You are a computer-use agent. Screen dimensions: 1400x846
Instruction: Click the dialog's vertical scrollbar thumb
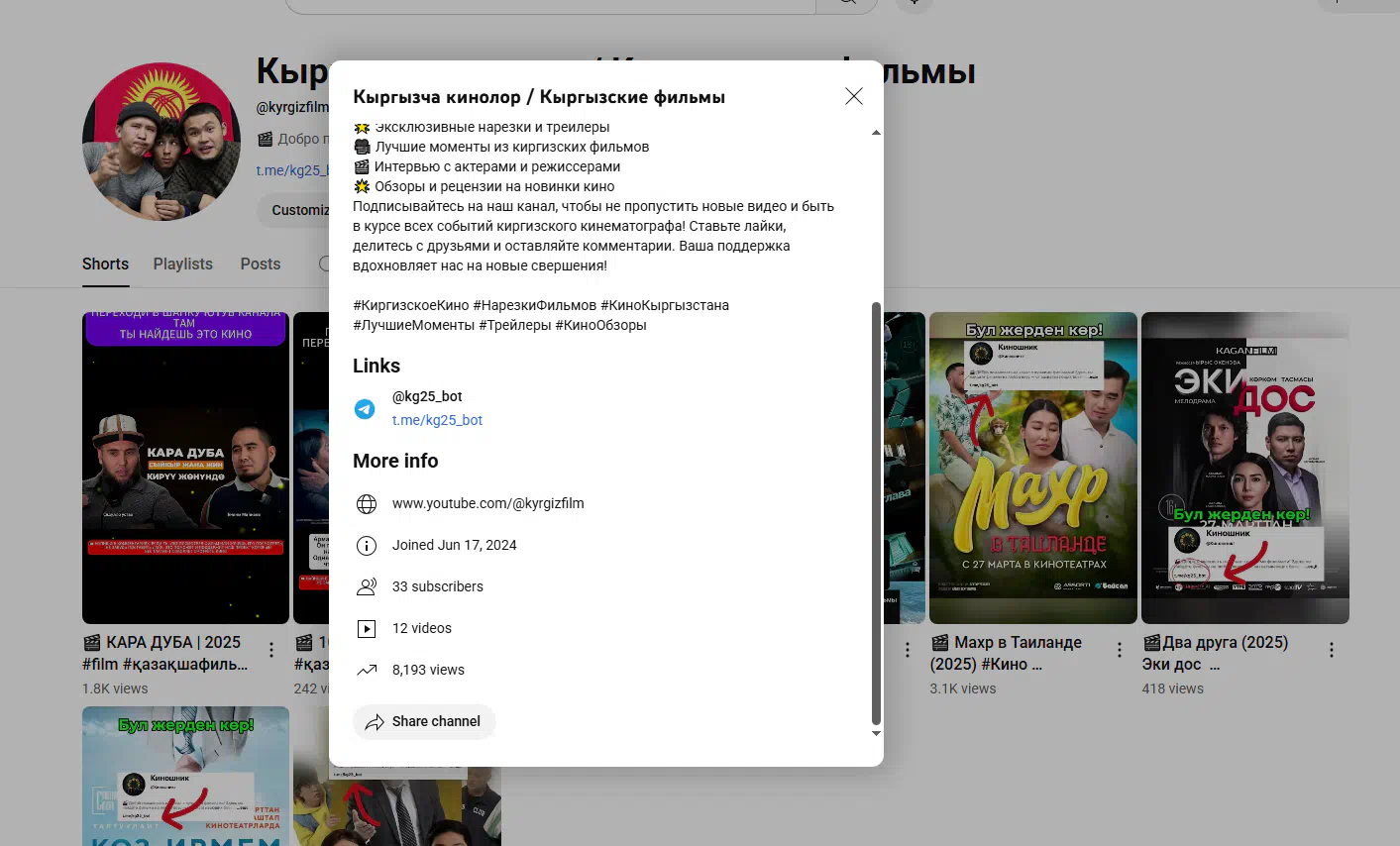click(x=876, y=513)
